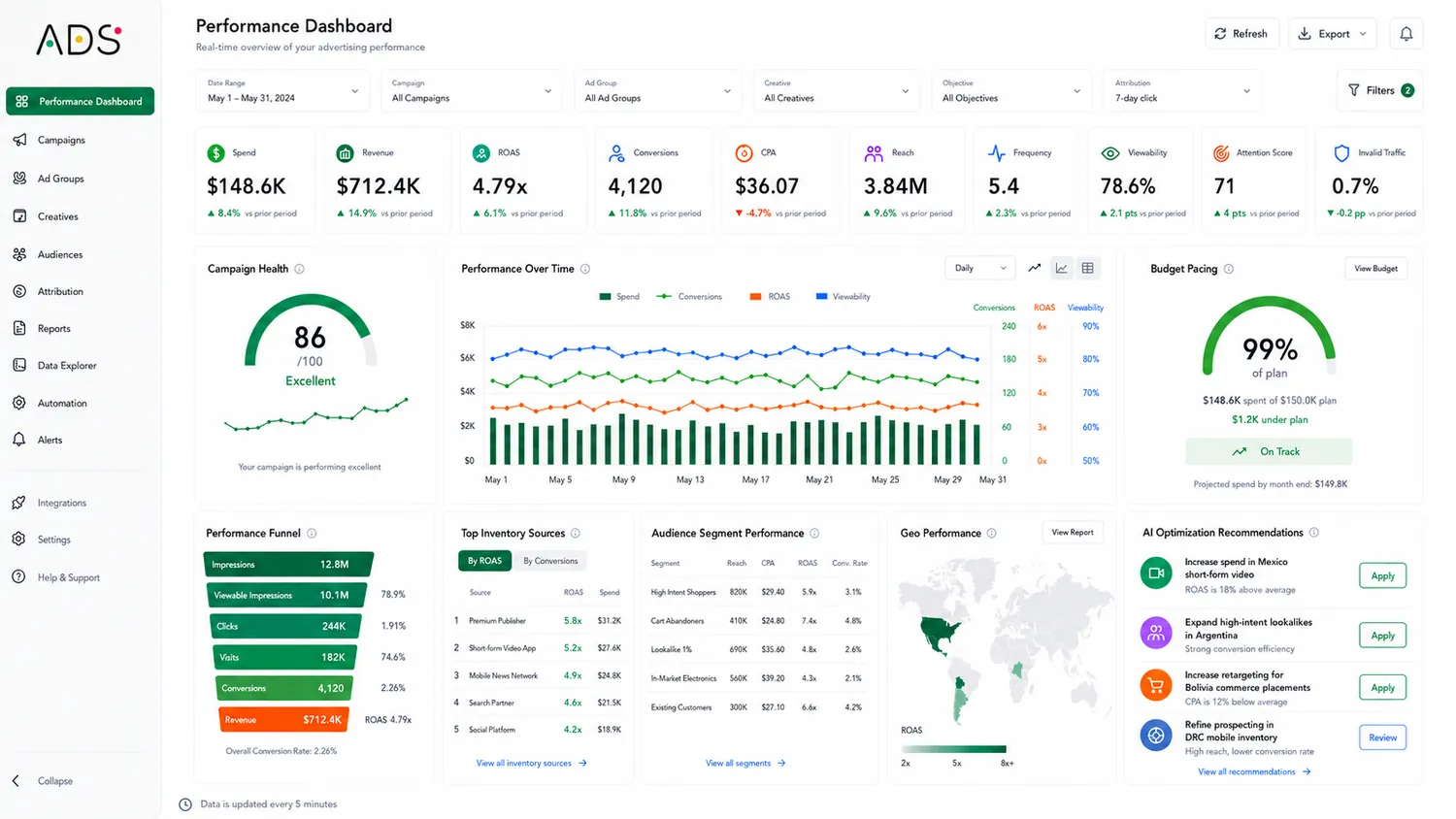
Task: Toggle Conversions series in chart legend
Action: [689, 297]
